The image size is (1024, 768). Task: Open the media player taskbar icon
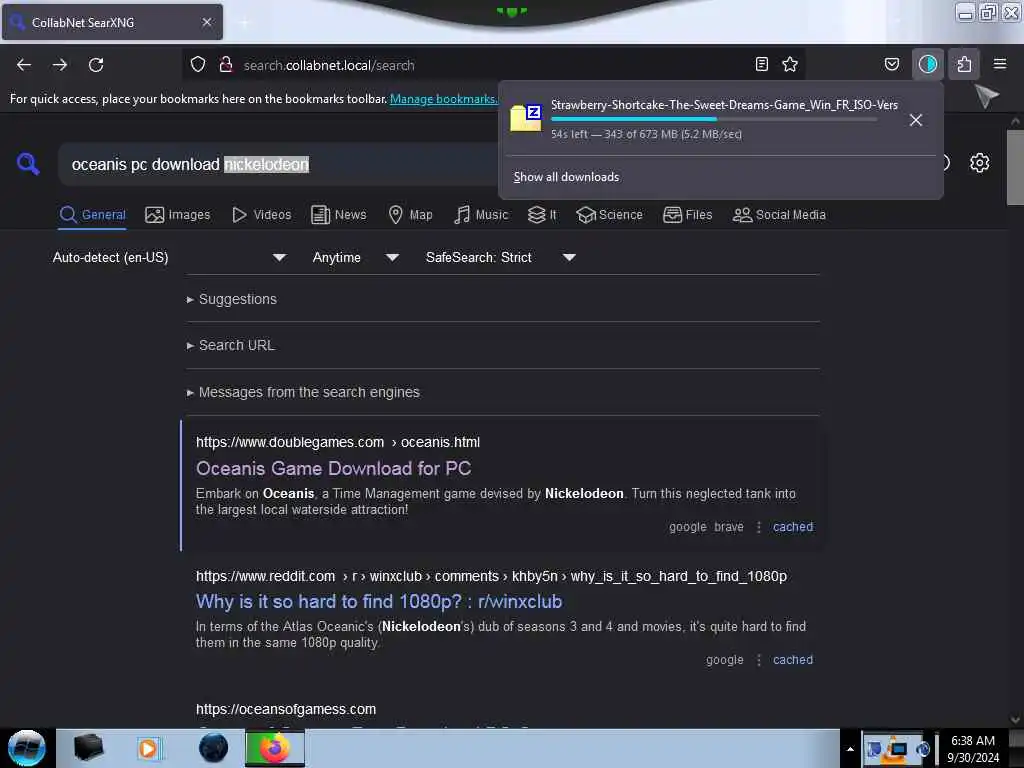tap(148, 748)
